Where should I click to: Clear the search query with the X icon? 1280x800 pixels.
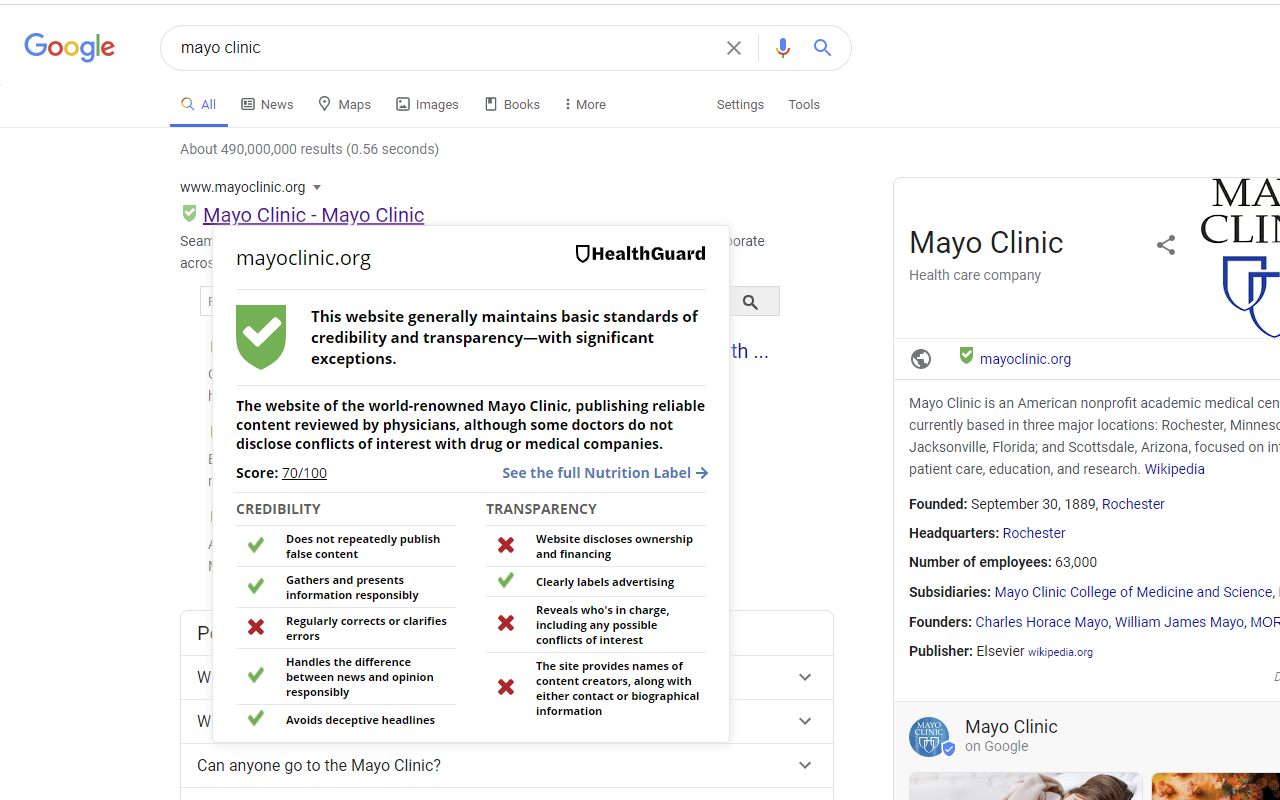(x=733, y=47)
